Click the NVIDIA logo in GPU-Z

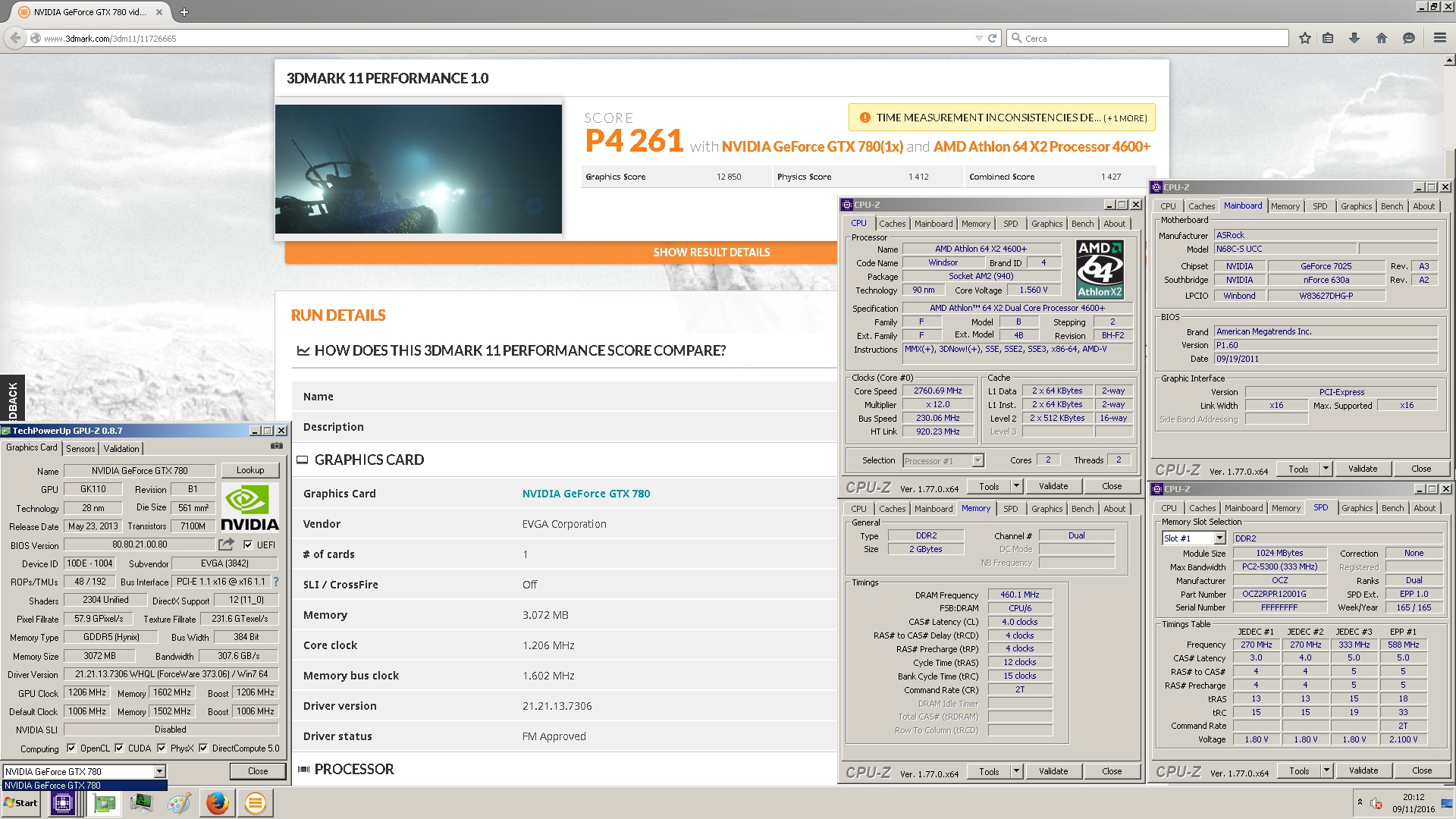(x=249, y=508)
